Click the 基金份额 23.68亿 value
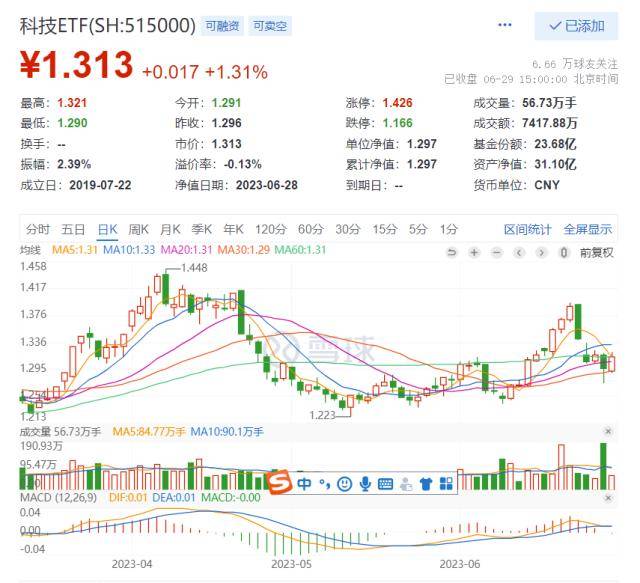The image size is (640, 583). tap(555, 144)
